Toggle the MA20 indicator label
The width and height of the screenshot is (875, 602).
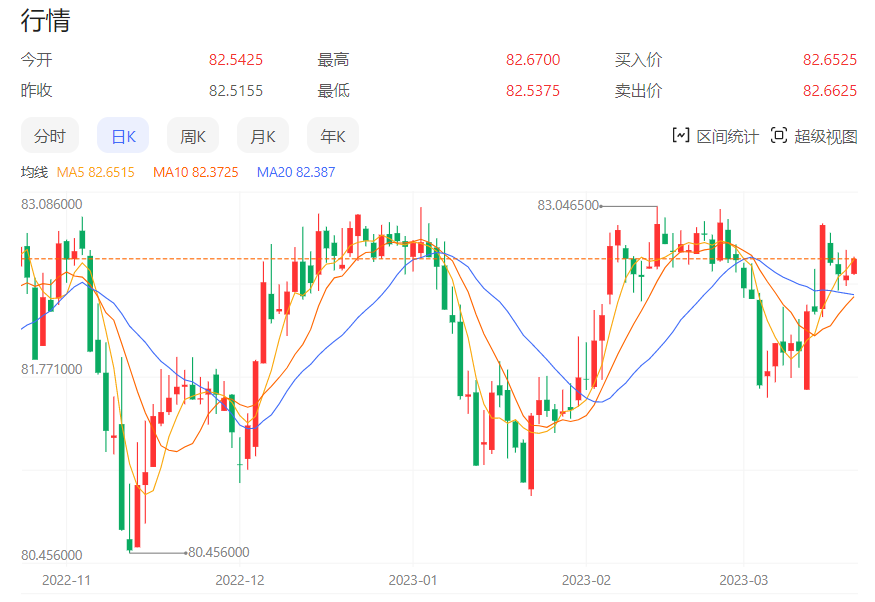point(296,172)
